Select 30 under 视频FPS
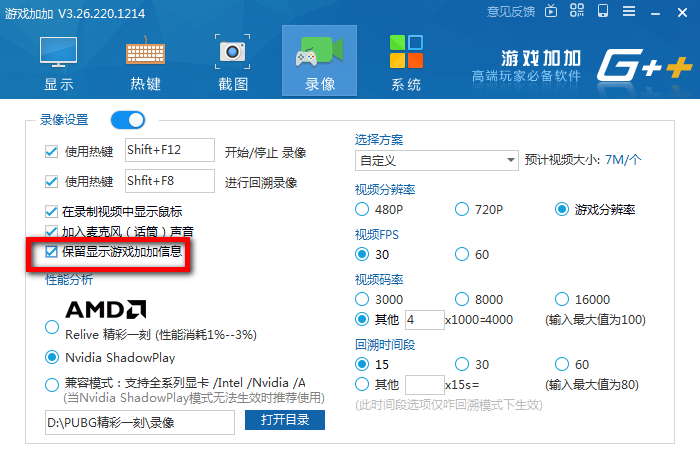This screenshot has width=700, height=450. (x=362, y=254)
